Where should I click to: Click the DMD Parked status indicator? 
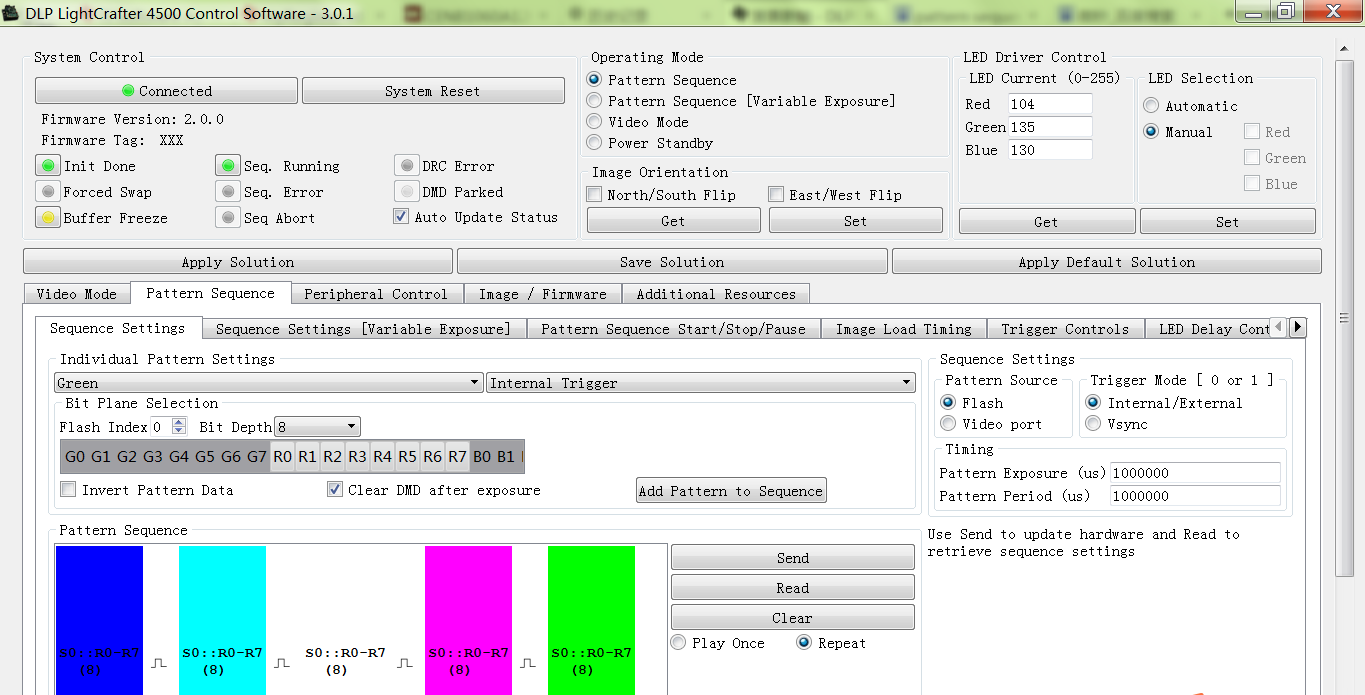pos(407,192)
